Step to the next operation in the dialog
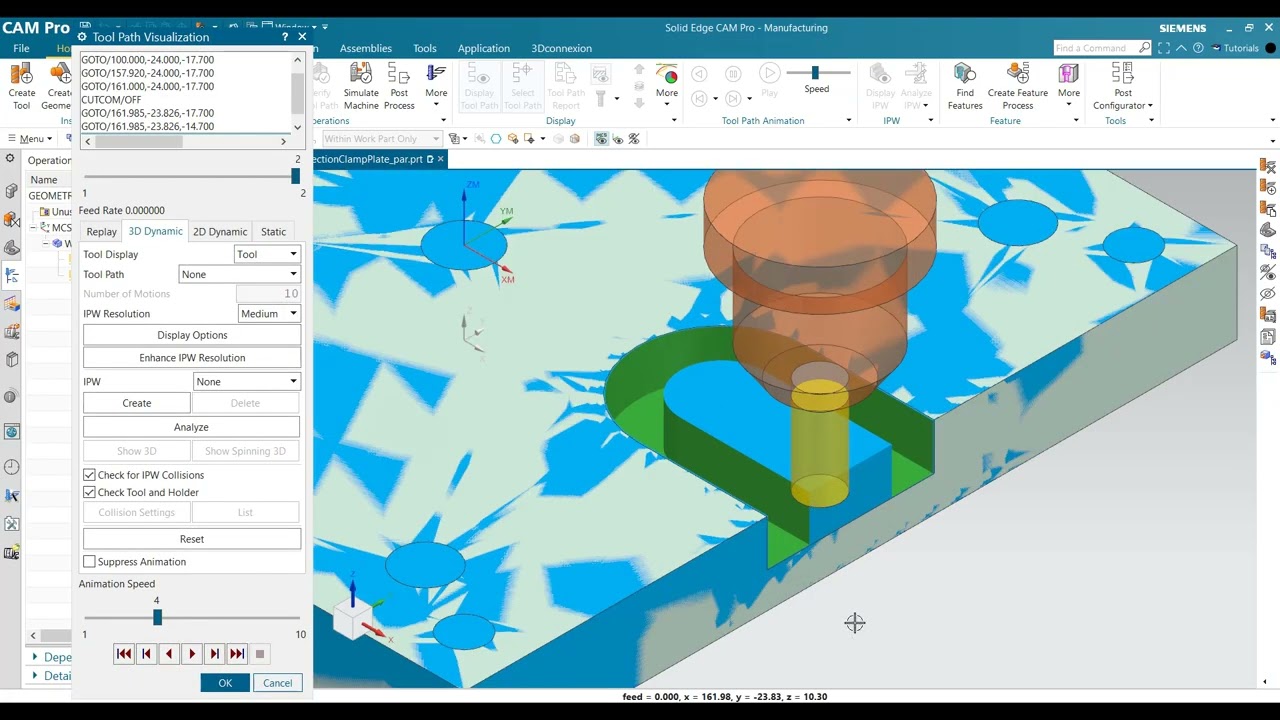 pyautogui.click(x=214, y=654)
